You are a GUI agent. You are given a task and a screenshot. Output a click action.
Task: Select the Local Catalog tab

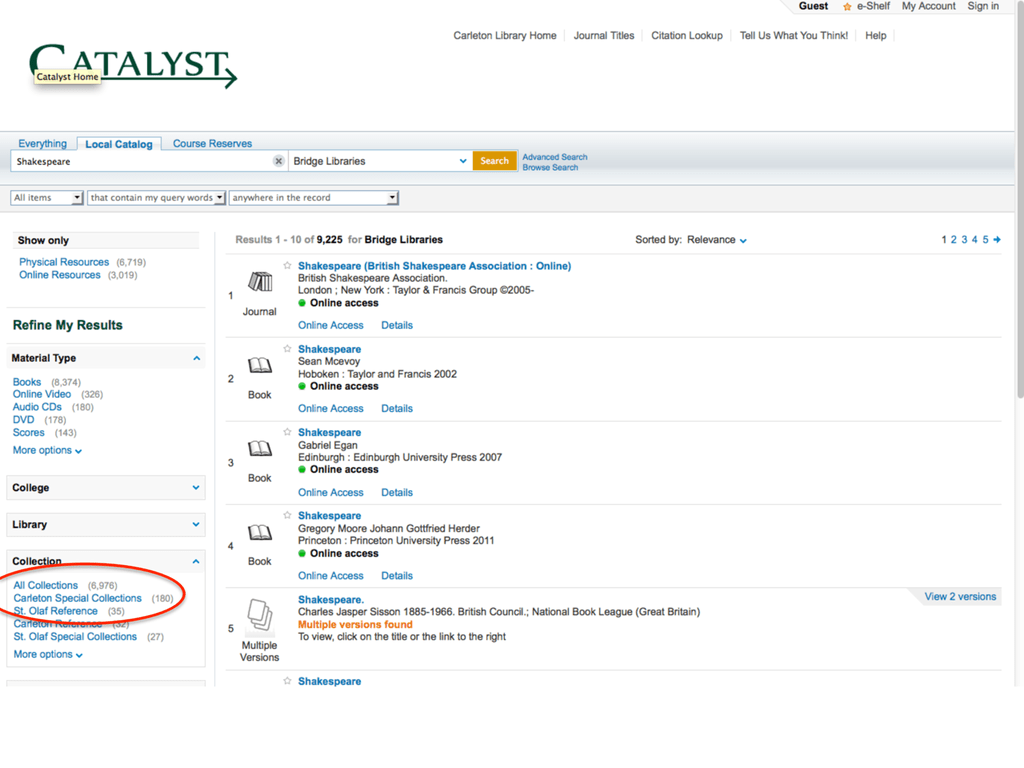[x=119, y=144]
